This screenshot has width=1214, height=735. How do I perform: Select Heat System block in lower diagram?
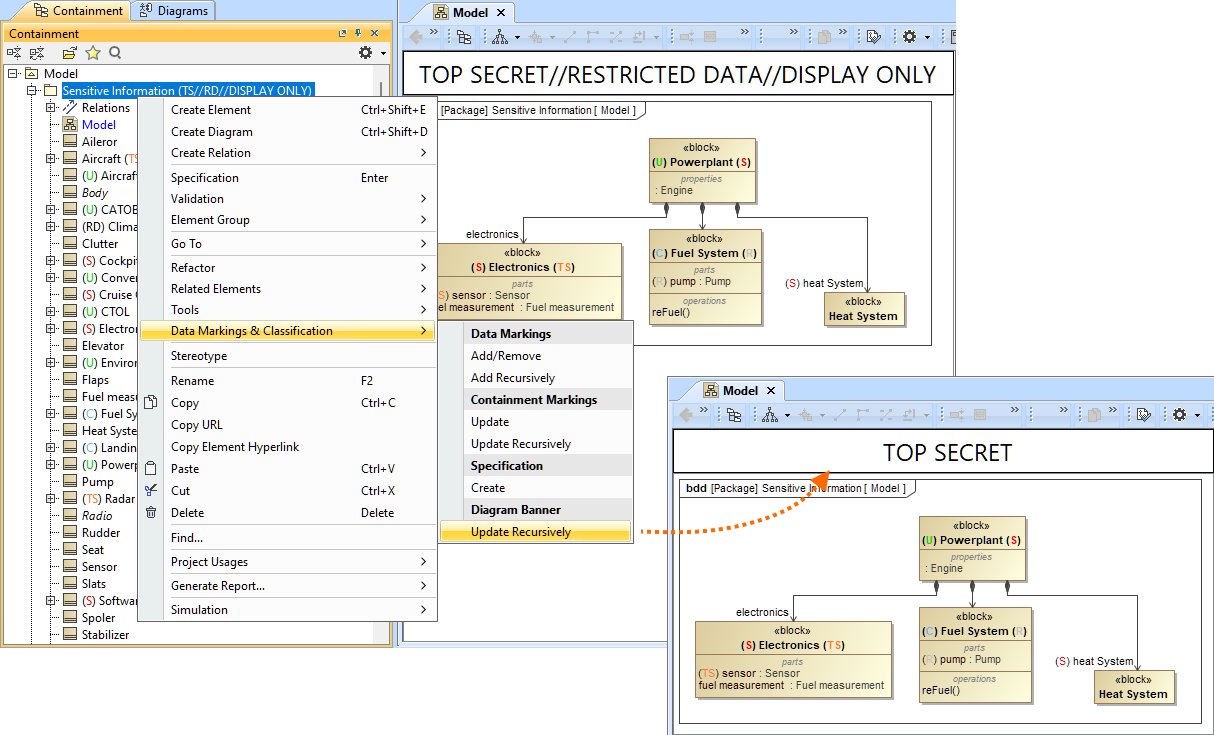[x=1133, y=686]
